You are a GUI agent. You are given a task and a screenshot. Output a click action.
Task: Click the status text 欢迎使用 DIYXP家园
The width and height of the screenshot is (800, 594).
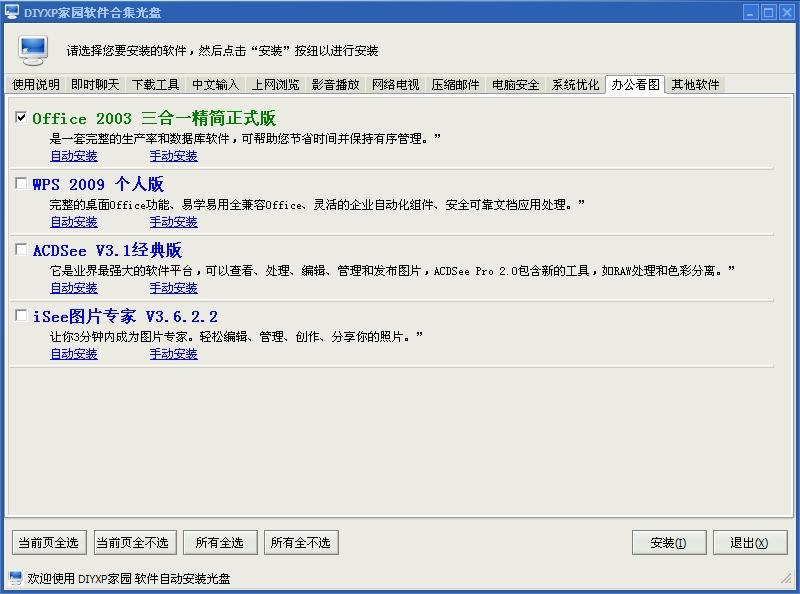[129, 578]
